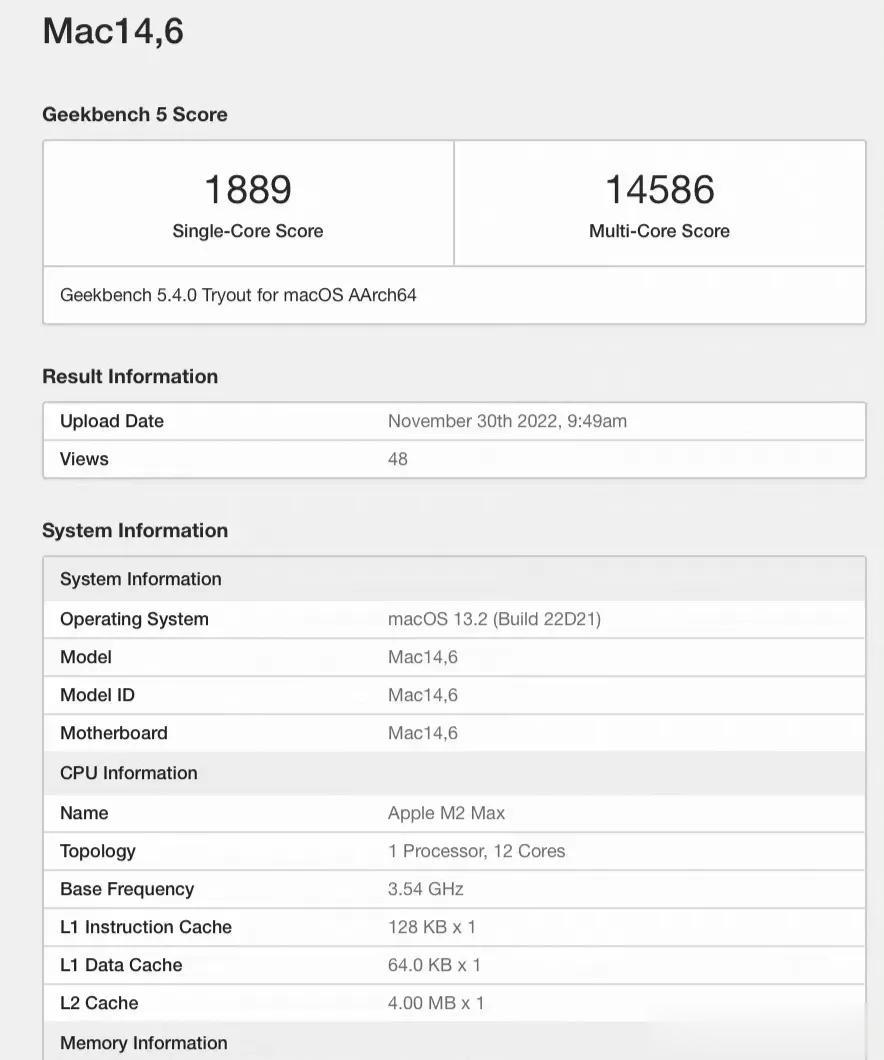Click the Model ID row label
884x1060 pixels.
point(97,695)
